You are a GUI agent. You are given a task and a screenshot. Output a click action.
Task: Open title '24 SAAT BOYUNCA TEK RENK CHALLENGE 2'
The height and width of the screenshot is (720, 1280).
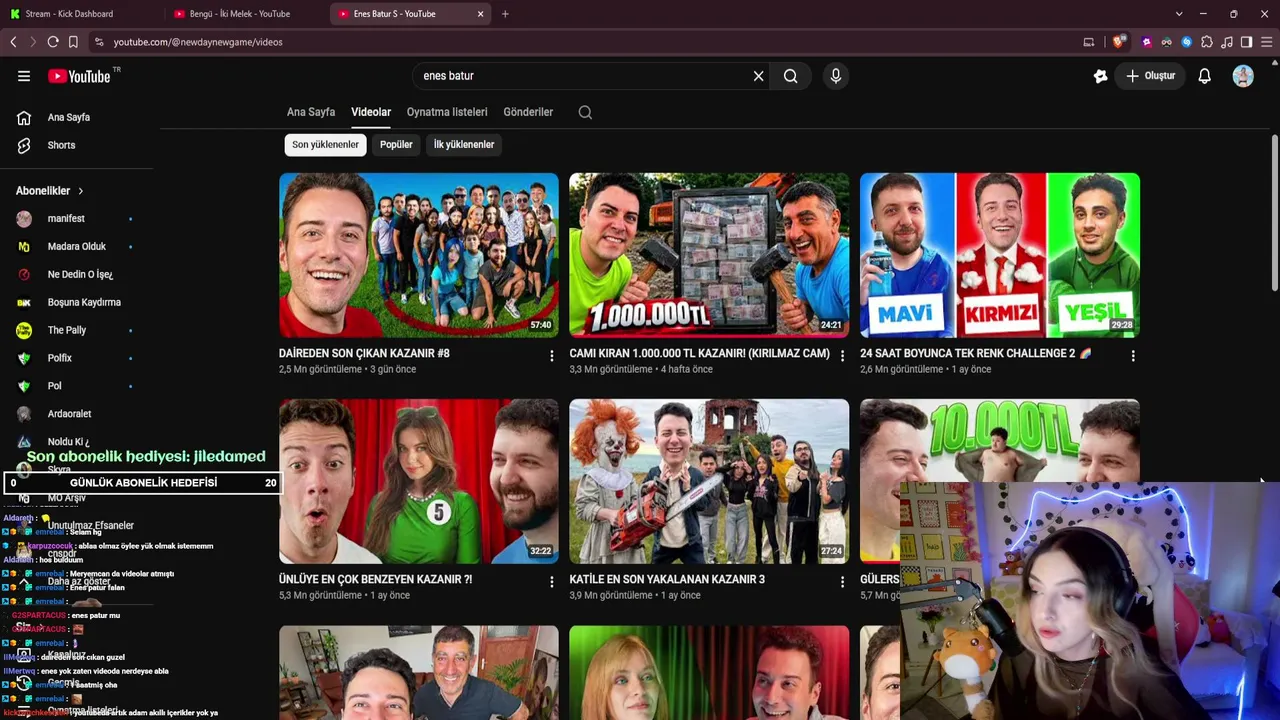pyautogui.click(x=976, y=353)
